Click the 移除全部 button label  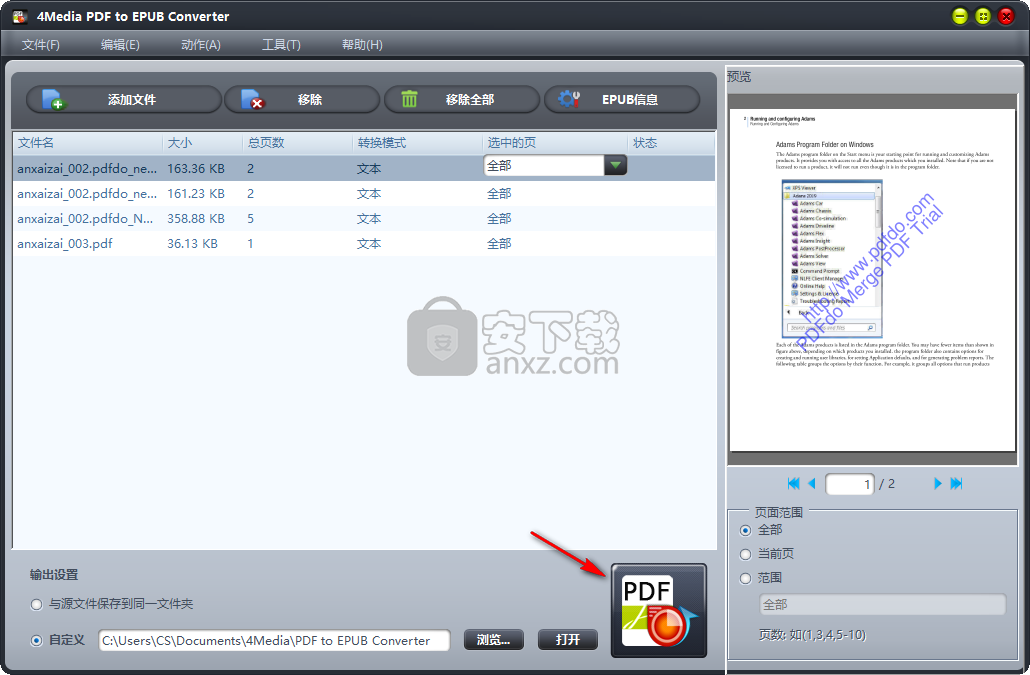(470, 100)
